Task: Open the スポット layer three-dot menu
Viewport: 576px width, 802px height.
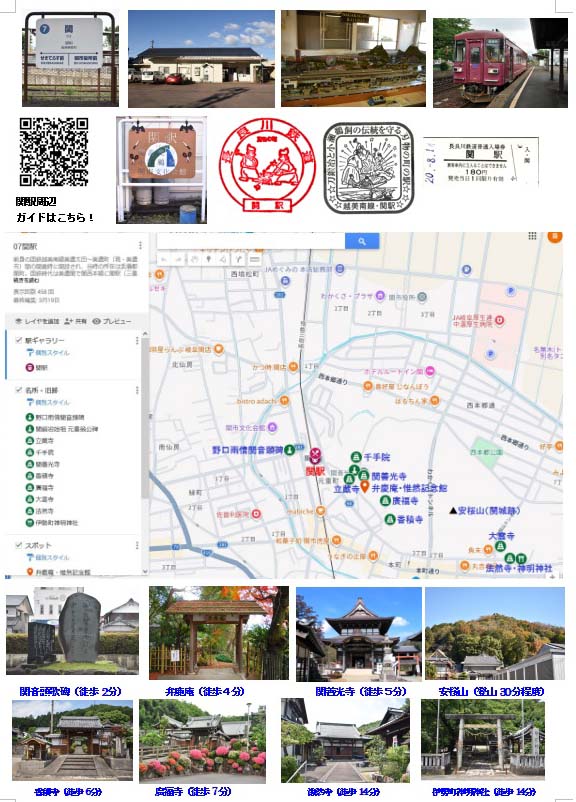Action: (137, 545)
